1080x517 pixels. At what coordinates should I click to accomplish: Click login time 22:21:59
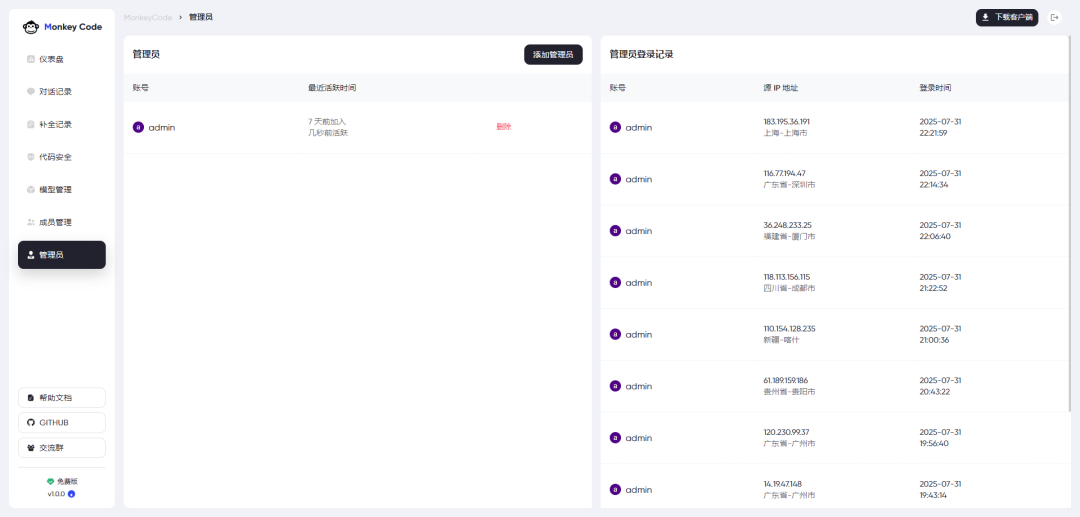pyautogui.click(x=934, y=133)
